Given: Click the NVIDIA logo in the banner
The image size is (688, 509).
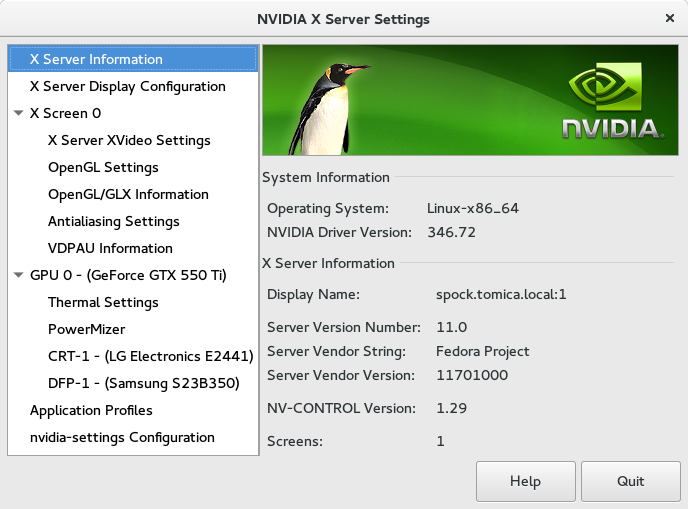Looking at the screenshot, I should coord(613,101).
